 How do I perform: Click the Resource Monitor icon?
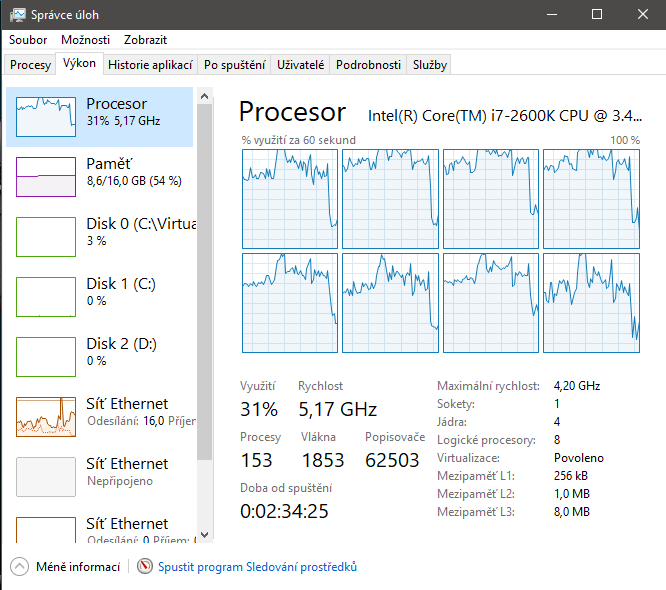point(145,567)
